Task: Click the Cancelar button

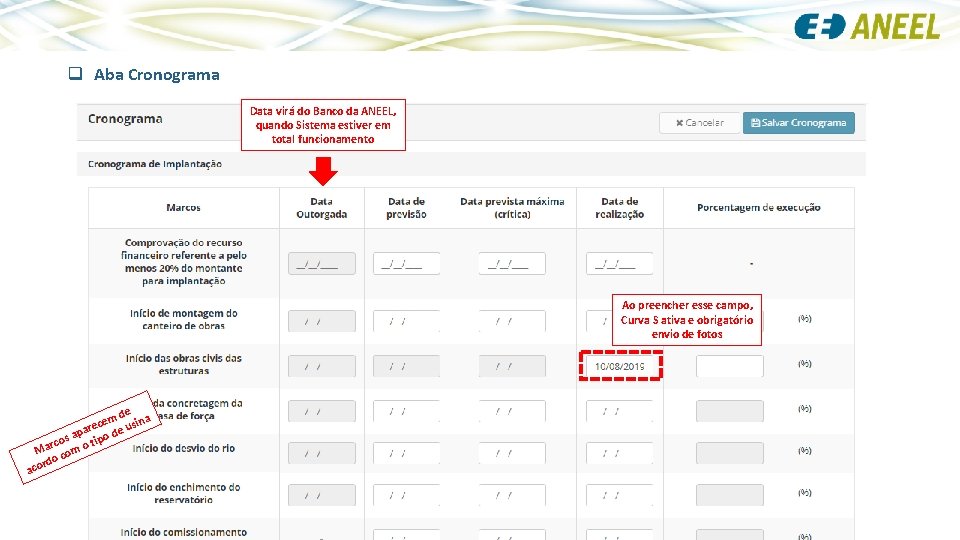Action: [x=700, y=122]
